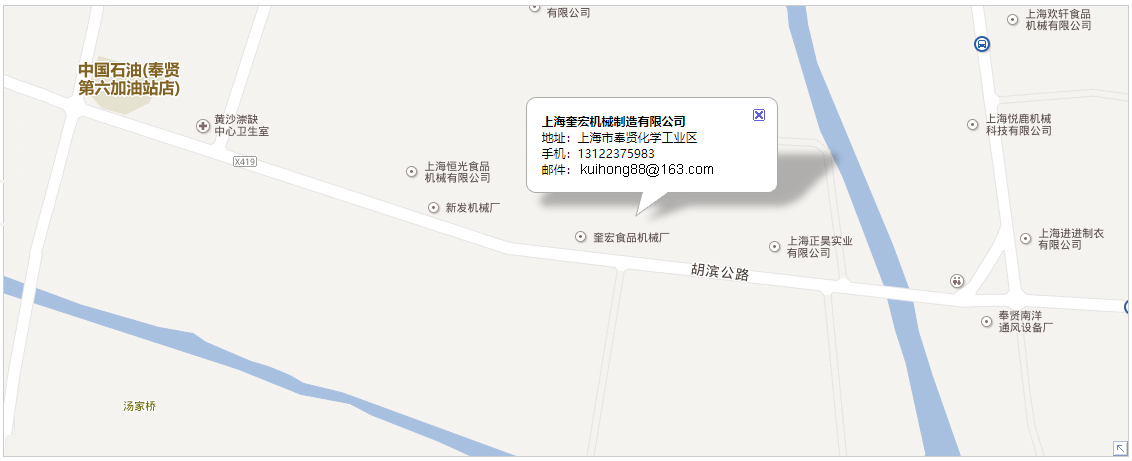Screen dimensions: 1132x461
Task: Select 上海悦鹿机械科技 marker icon
Action: pos(972,125)
